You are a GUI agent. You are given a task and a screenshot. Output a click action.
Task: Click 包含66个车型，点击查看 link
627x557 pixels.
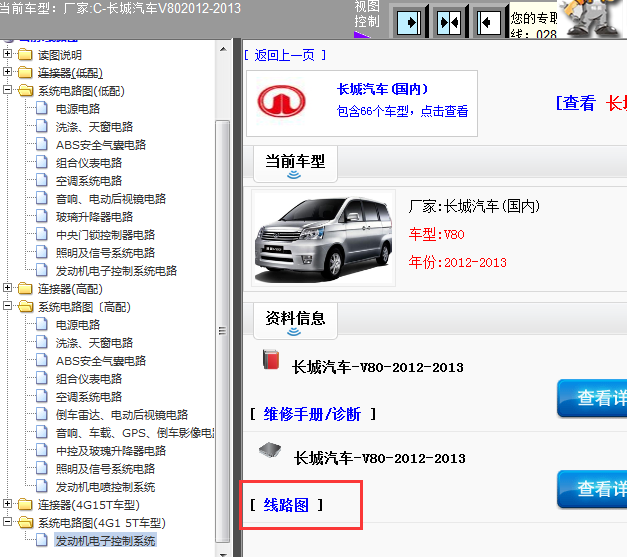(x=402, y=111)
